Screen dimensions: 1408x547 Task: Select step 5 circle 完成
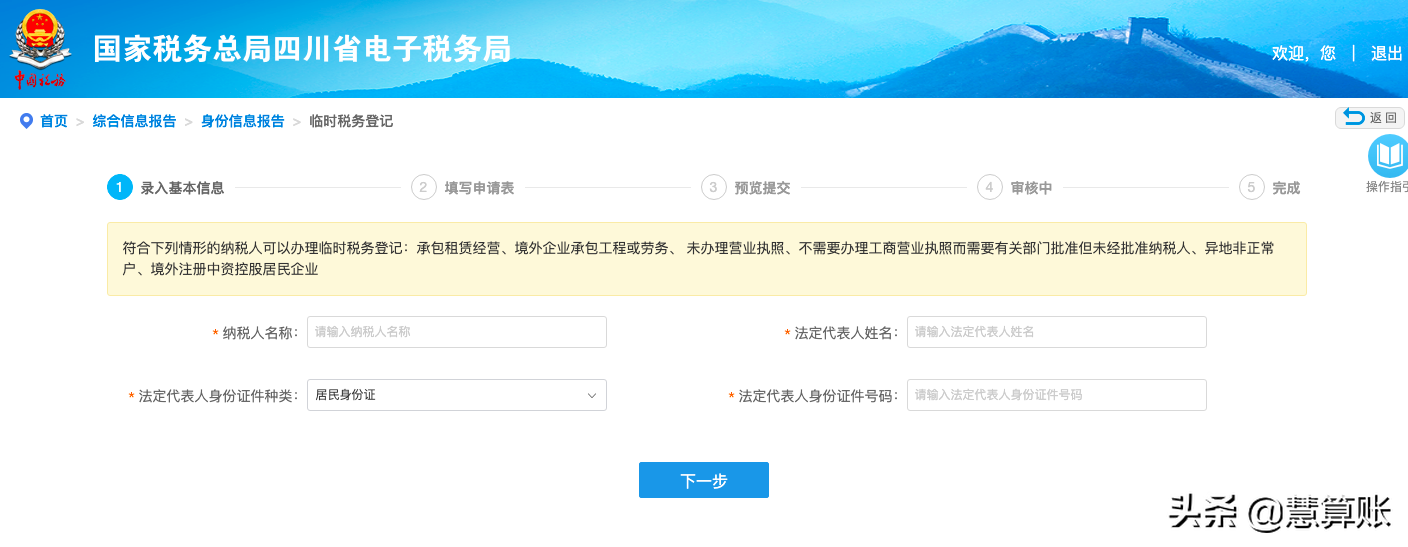[1252, 187]
